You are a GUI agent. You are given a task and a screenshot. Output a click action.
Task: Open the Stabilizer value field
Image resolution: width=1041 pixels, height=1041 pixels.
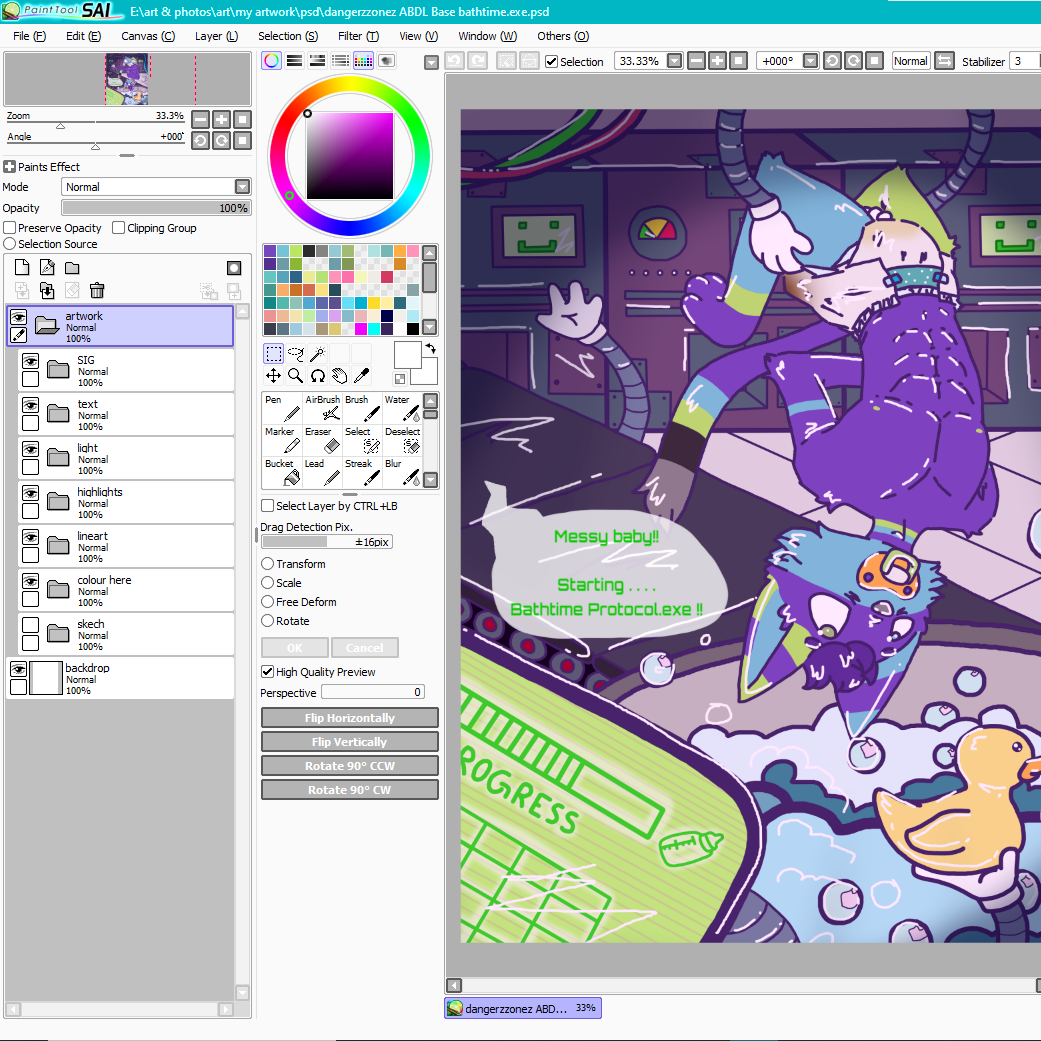pyautogui.click(x=1024, y=61)
